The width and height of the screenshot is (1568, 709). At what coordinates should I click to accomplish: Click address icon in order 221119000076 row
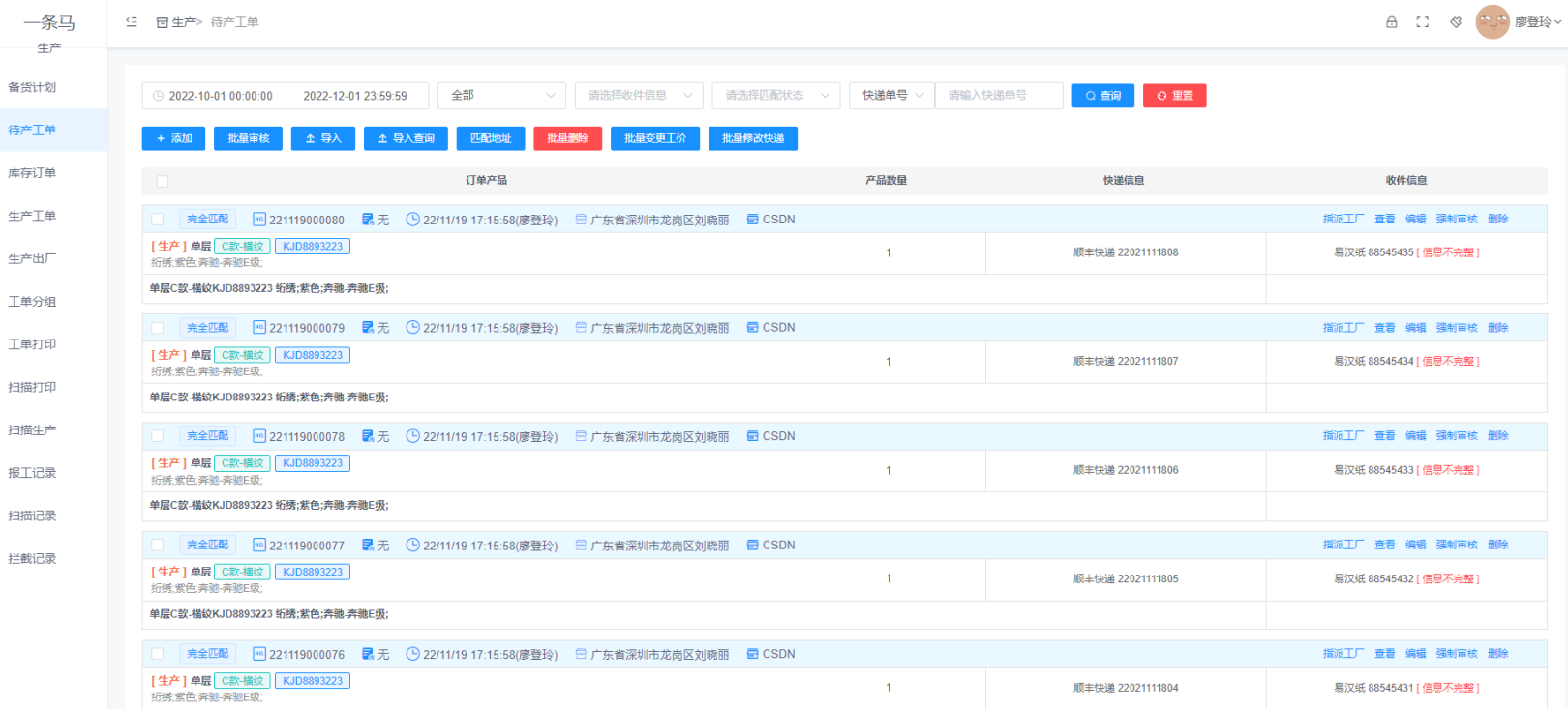[581, 654]
